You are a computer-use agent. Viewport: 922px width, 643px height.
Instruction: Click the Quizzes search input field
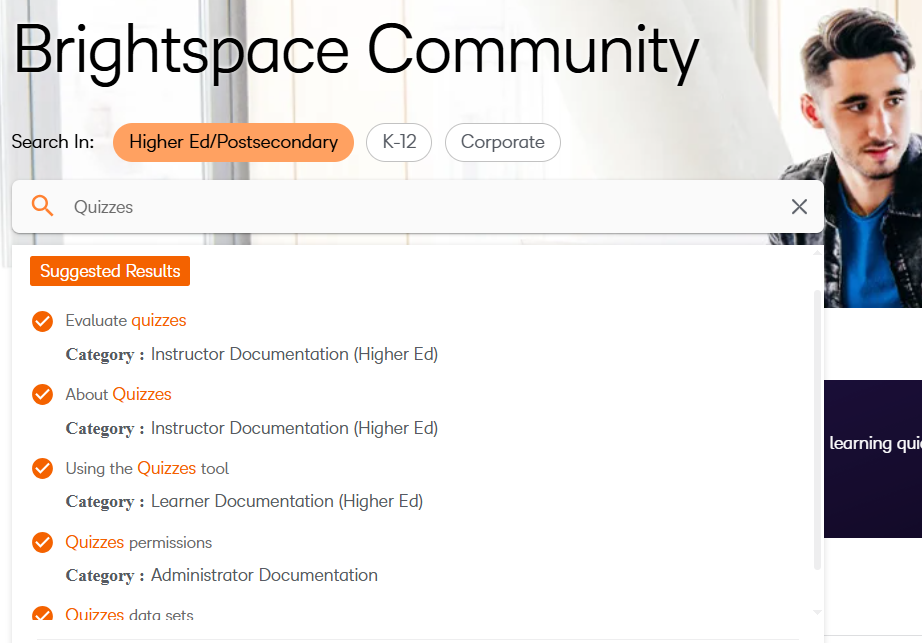pos(417,207)
